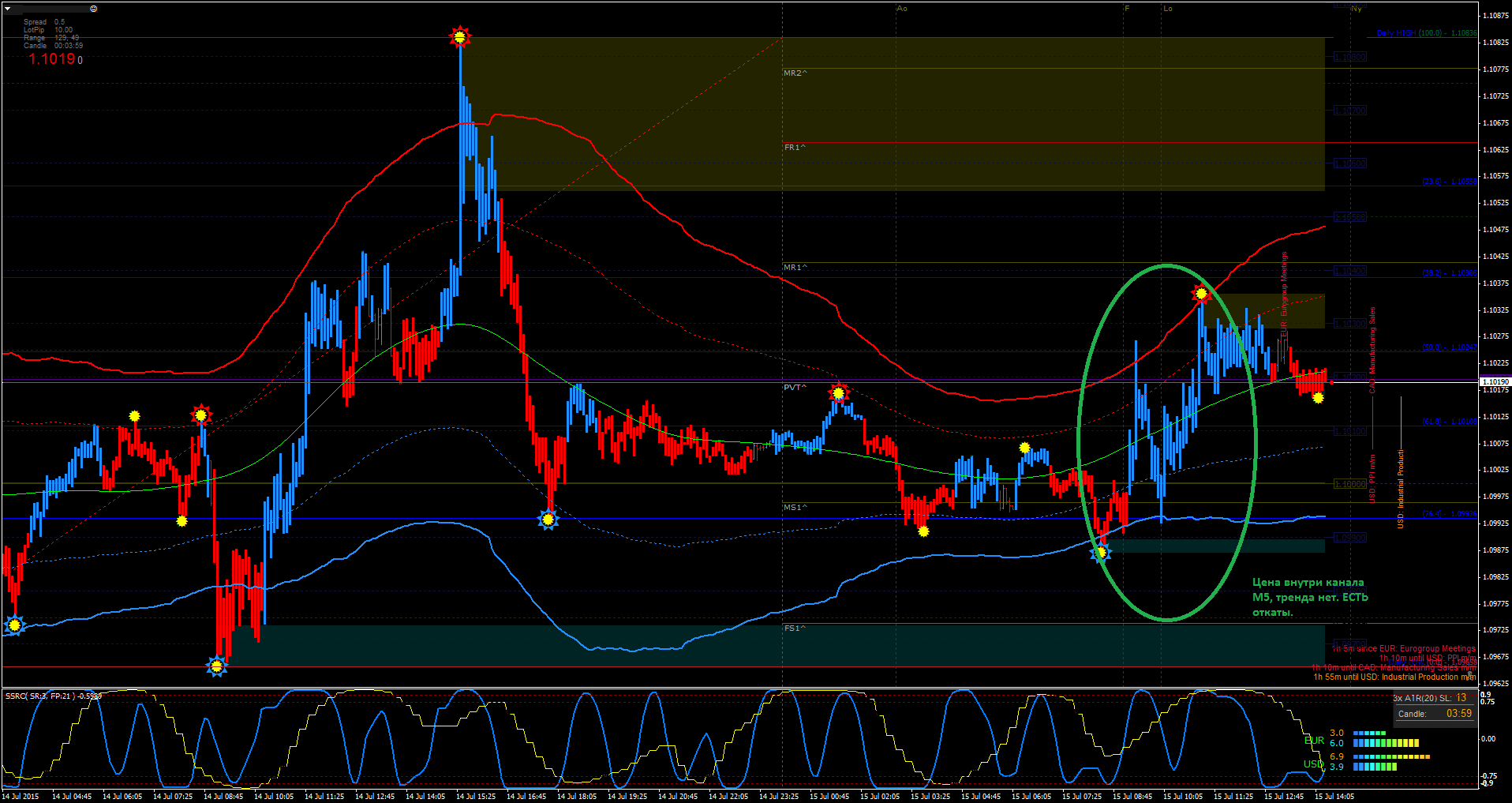Viewport: 1512px width, 803px height.
Task: Select the MR1^ pivot level label
Action: 795,267
